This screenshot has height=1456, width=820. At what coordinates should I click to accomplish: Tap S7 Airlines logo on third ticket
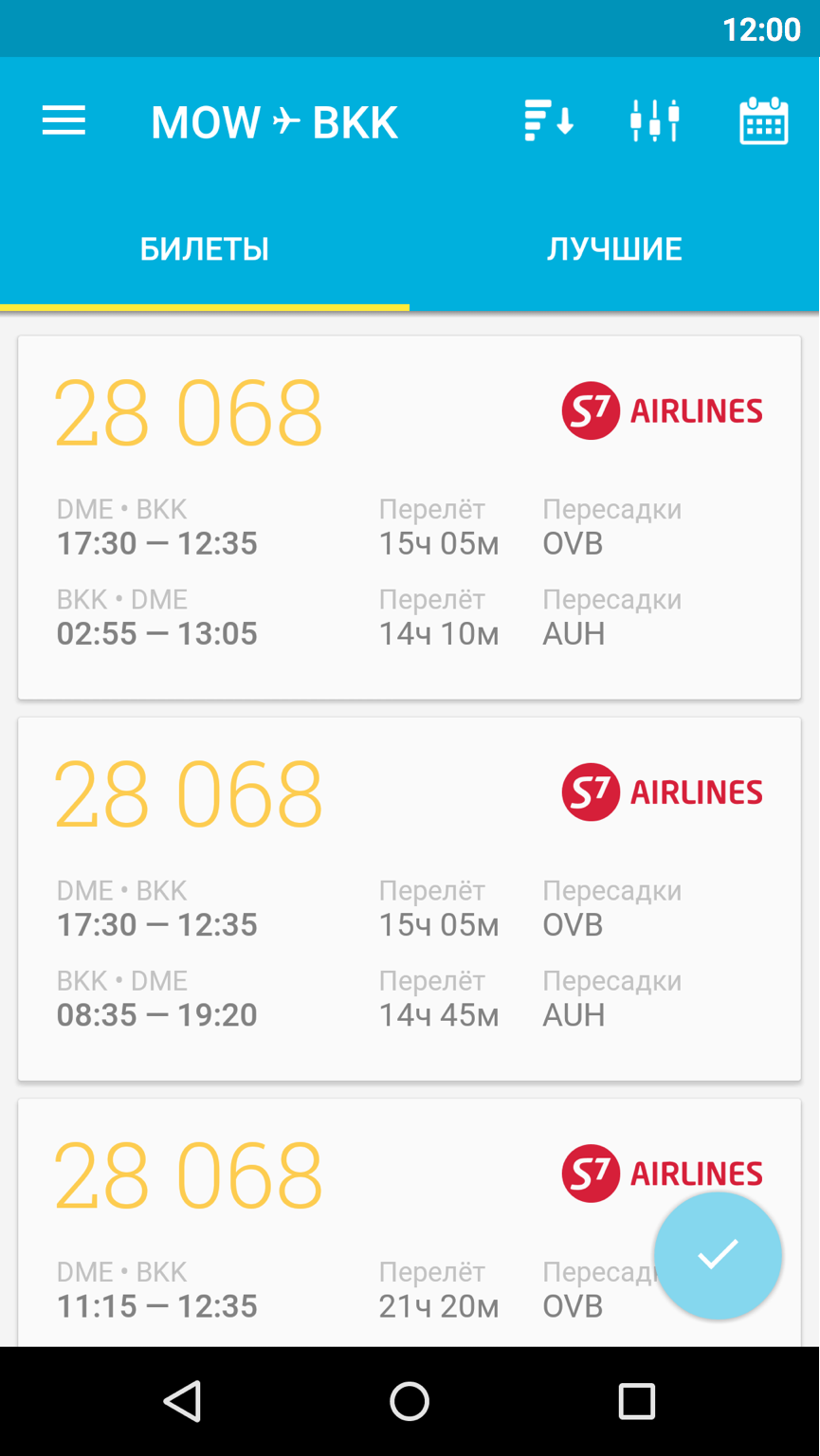click(662, 1174)
